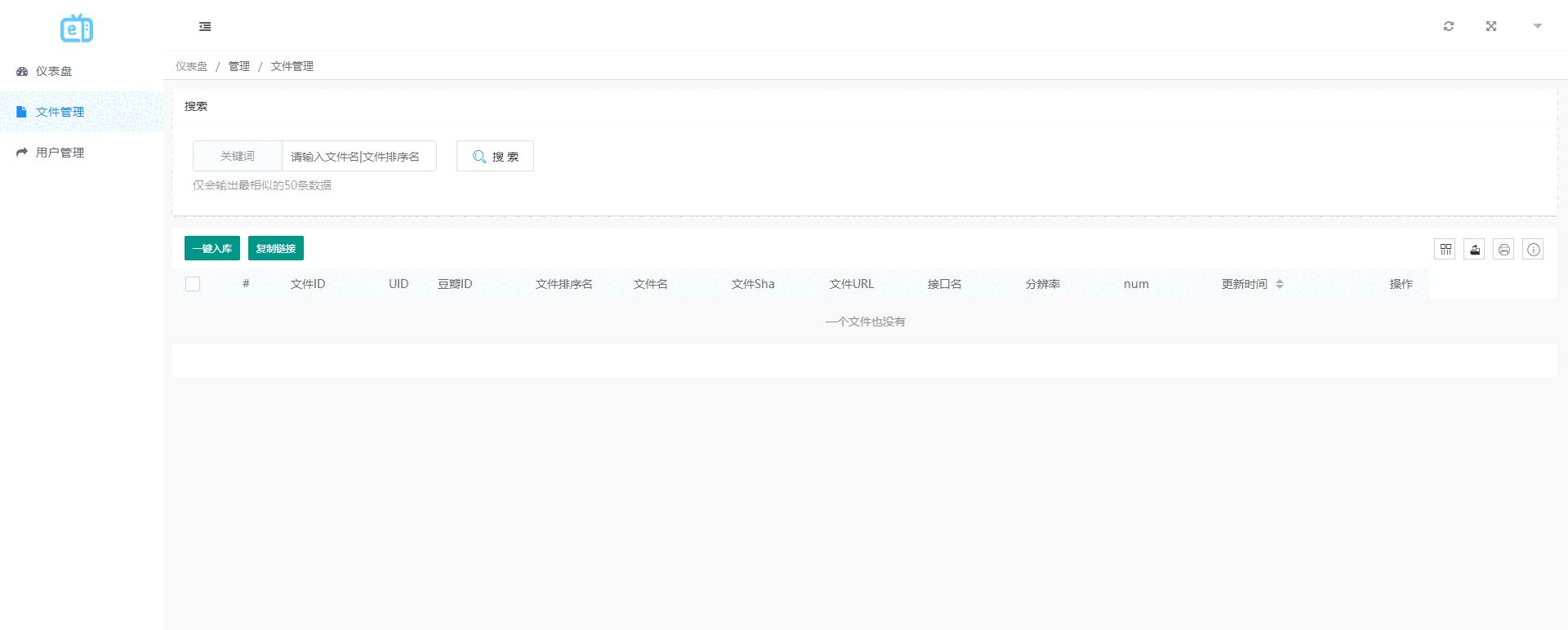Click the 搜索 button with magnifier icon
Viewport: 1568px width, 630px height.
[495, 156]
